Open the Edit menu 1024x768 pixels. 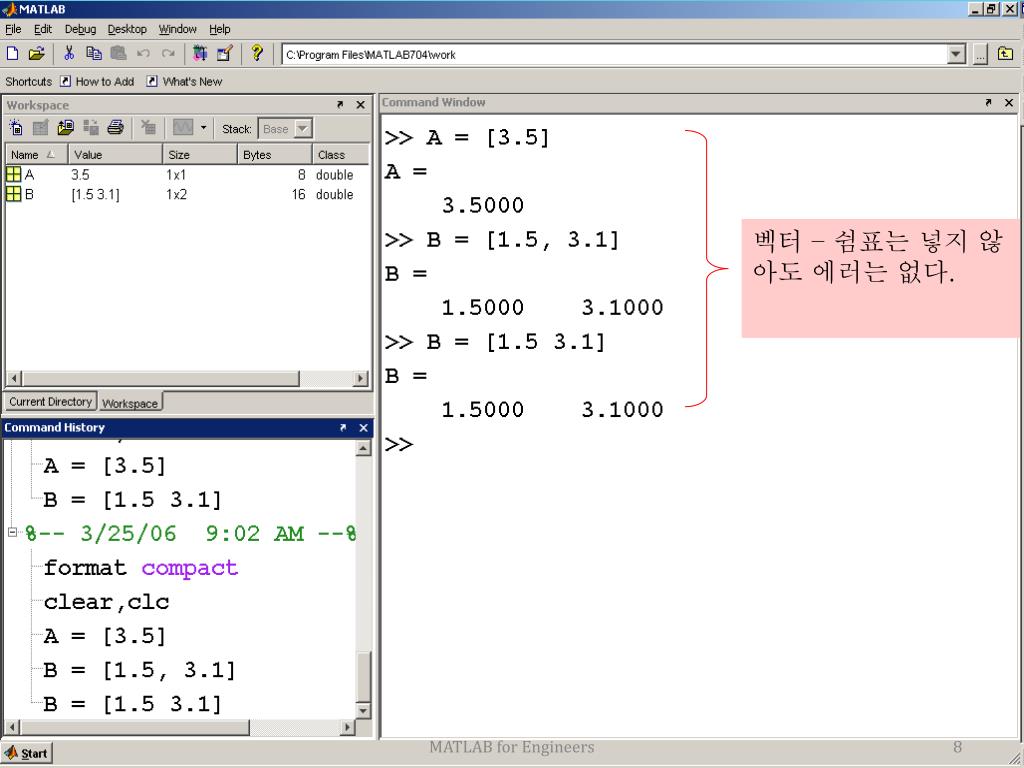pos(42,29)
